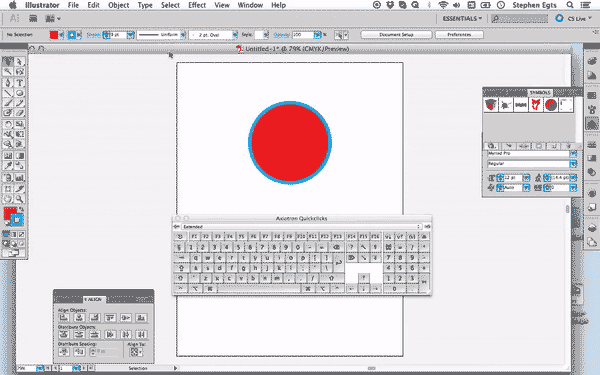The height and width of the screenshot is (375, 600).
Task: Select the Pen tool
Action: tap(8, 83)
